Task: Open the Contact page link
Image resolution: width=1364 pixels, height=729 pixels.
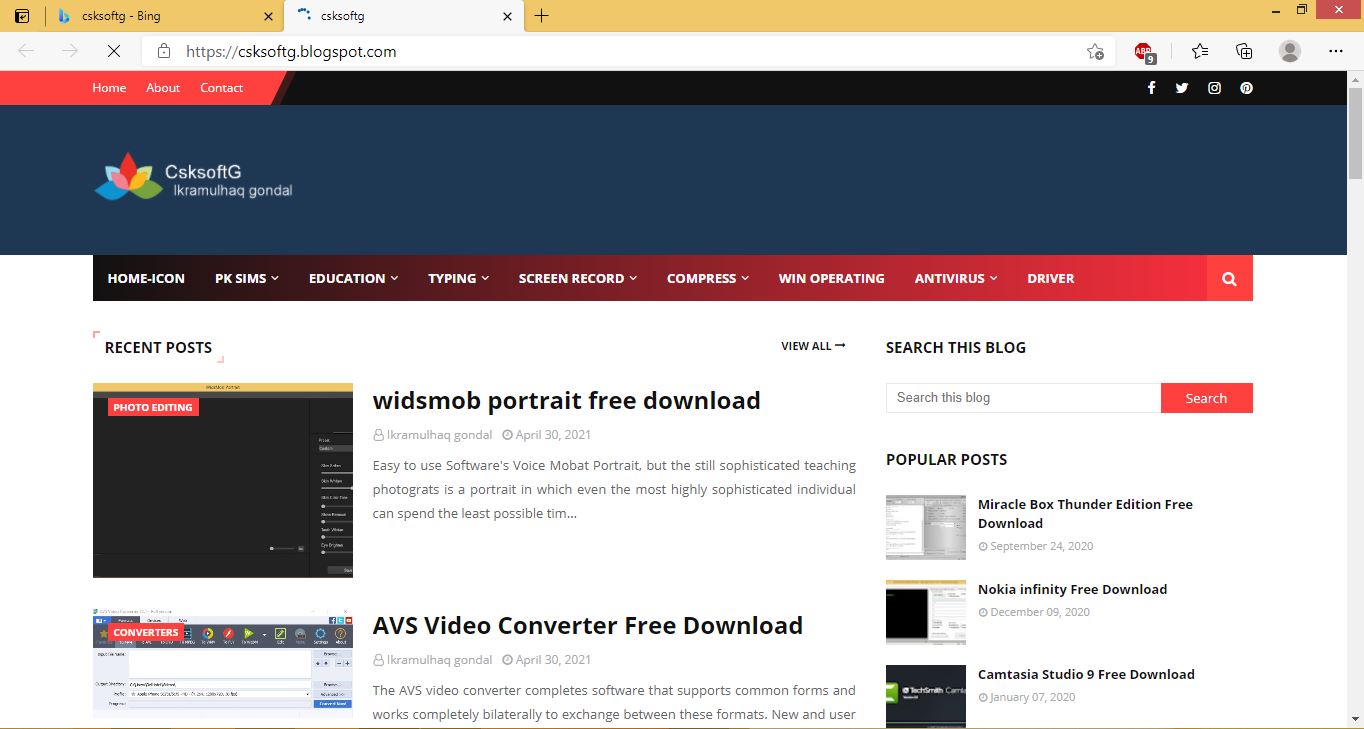Action: (221, 88)
